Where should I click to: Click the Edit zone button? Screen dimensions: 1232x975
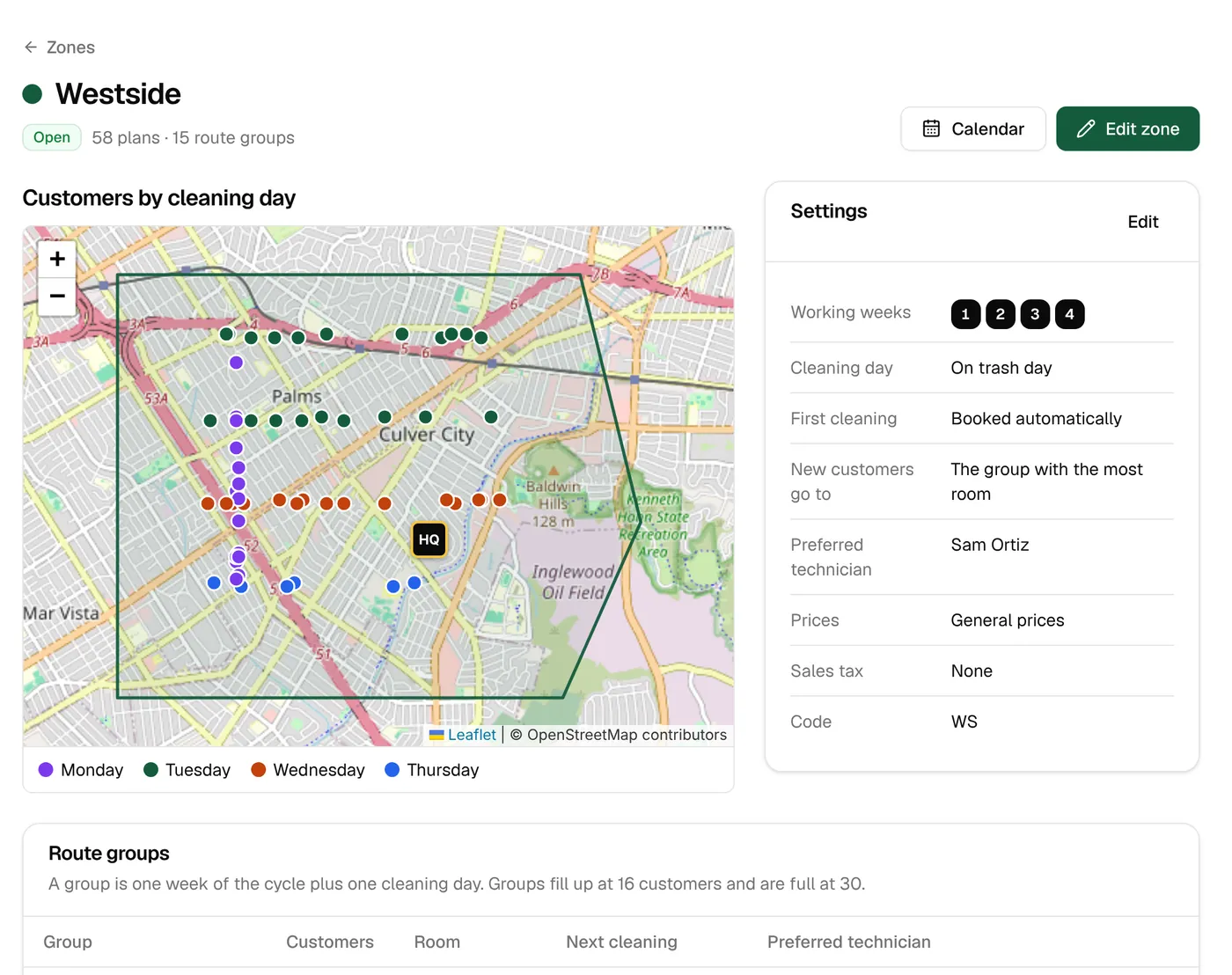pos(1127,129)
